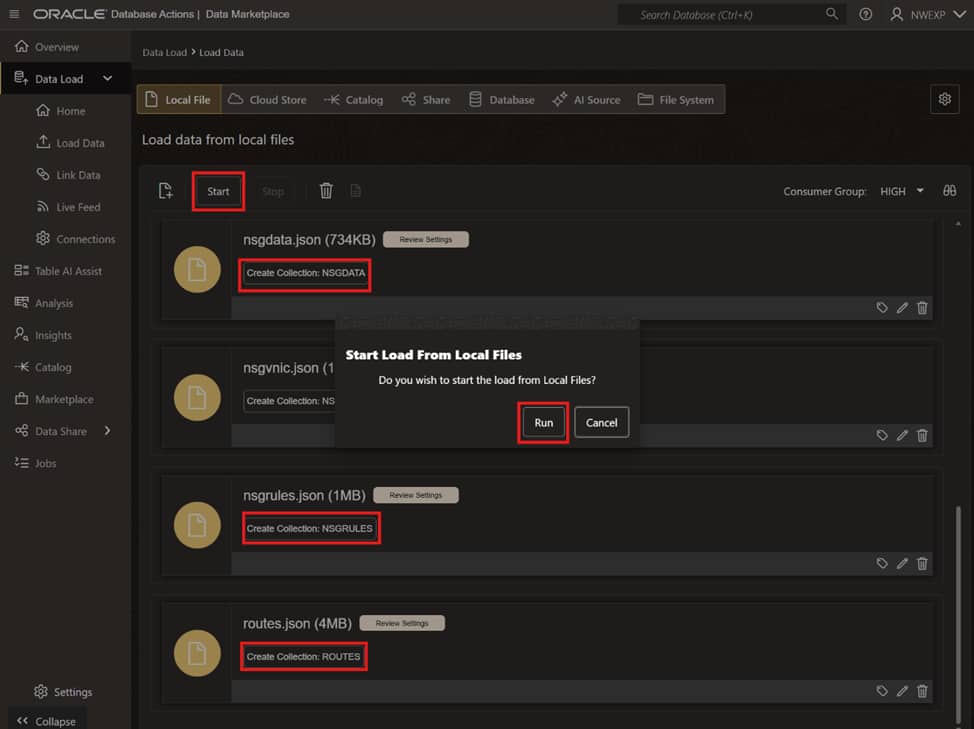Delete nsgdata.json with trash icon
This screenshot has height=729, width=974.
pos(922,307)
